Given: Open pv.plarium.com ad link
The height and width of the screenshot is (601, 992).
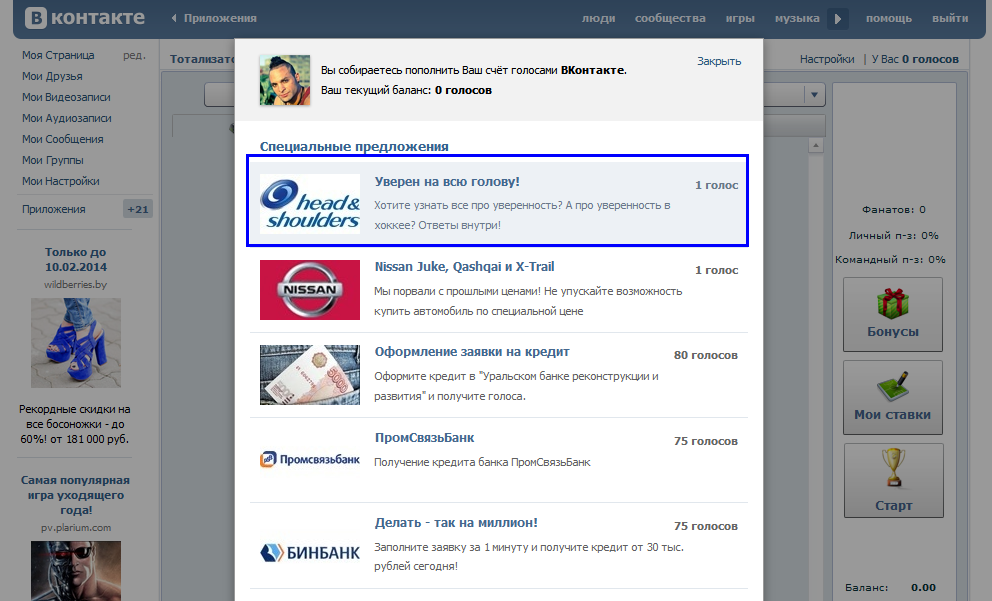Looking at the screenshot, I should [x=76, y=528].
